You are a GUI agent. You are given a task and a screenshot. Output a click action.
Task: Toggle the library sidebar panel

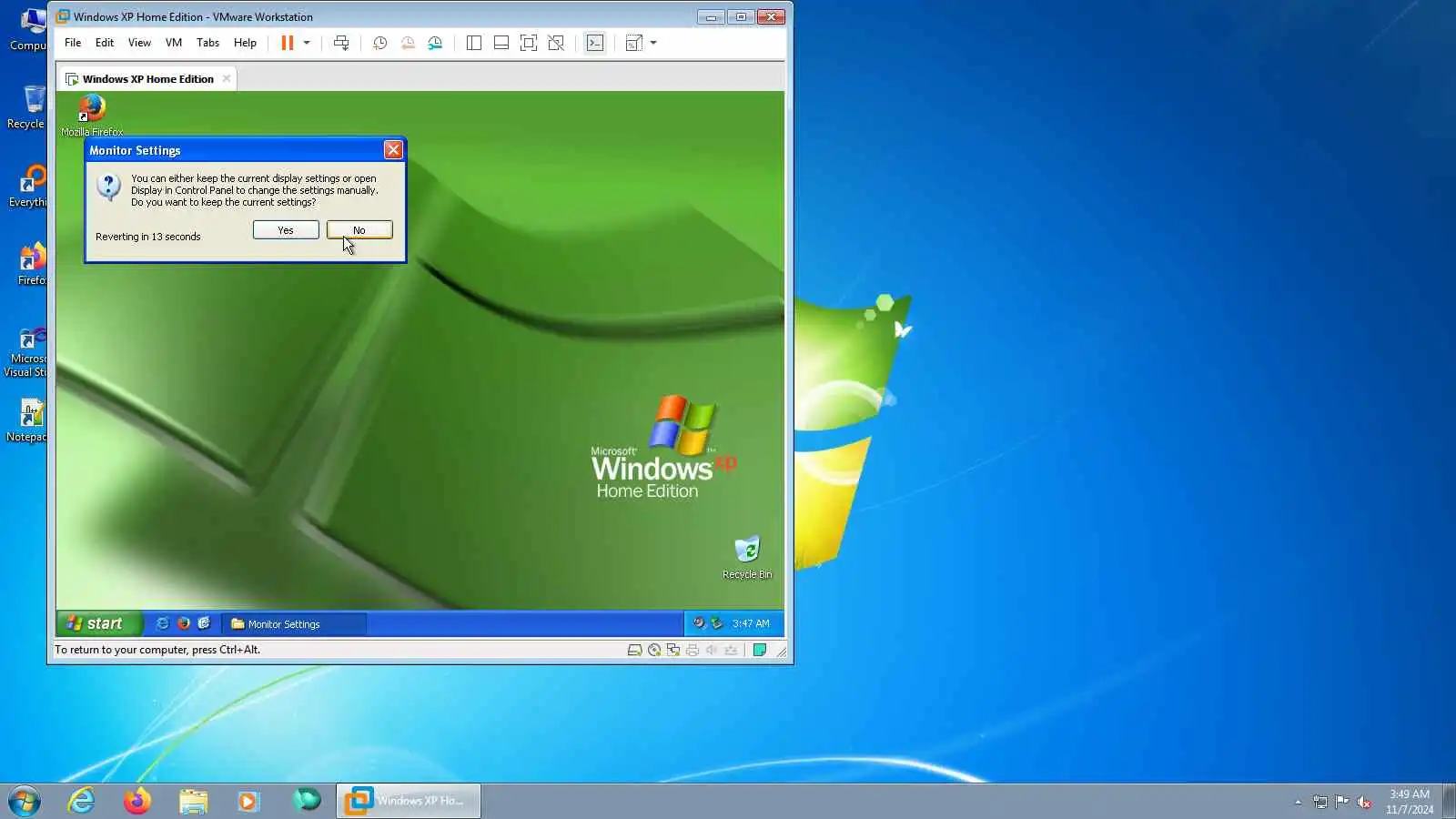474,43
